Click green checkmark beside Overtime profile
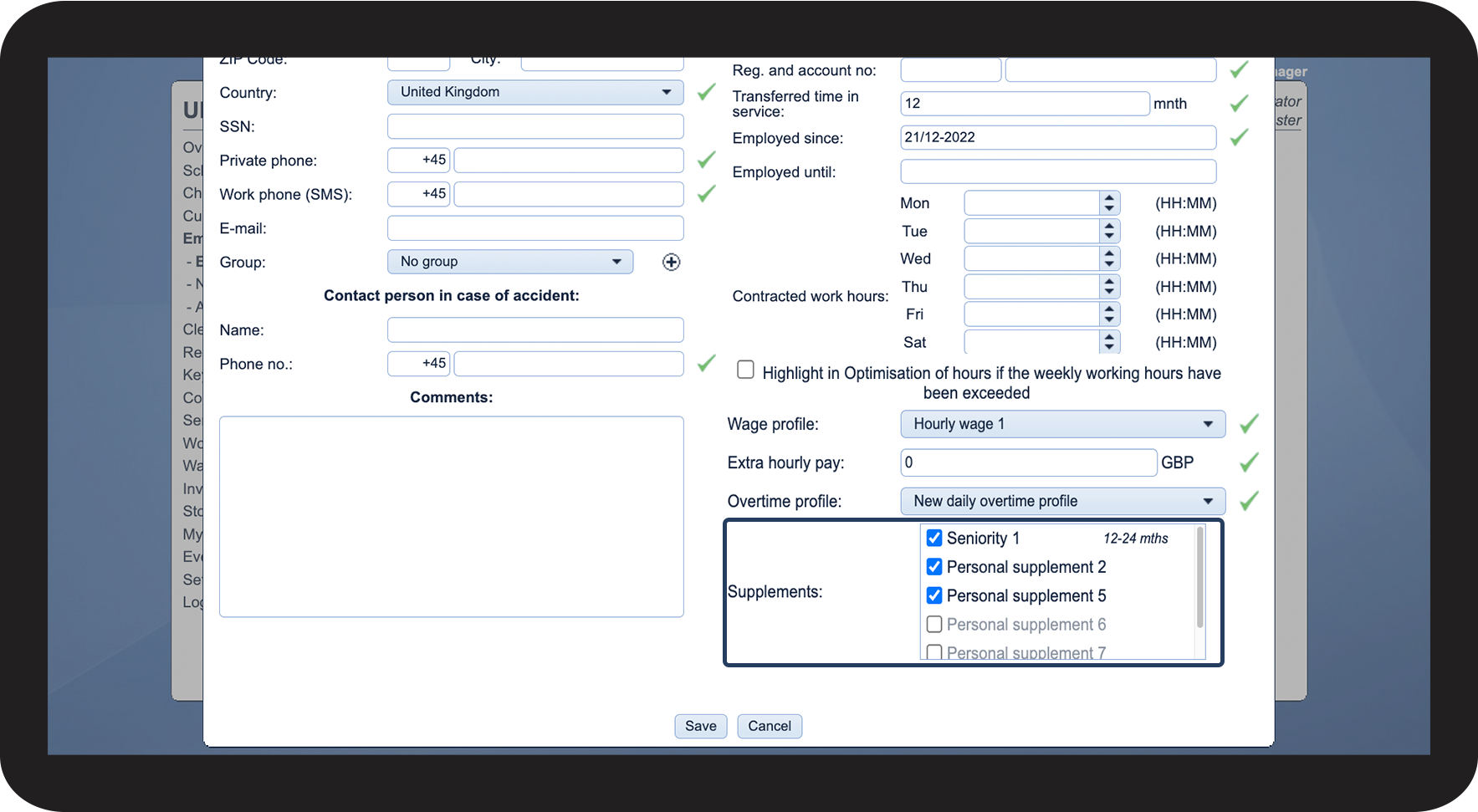This screenshot has width=1478, height=812. point(1249,501)
